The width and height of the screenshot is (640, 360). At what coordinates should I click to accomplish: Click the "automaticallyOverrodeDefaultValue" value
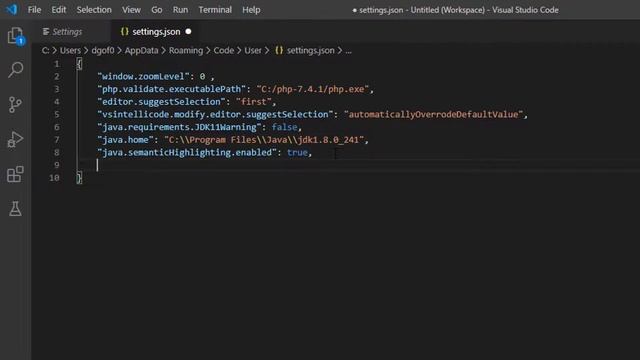pyautogui.click(x=433, y=115)
